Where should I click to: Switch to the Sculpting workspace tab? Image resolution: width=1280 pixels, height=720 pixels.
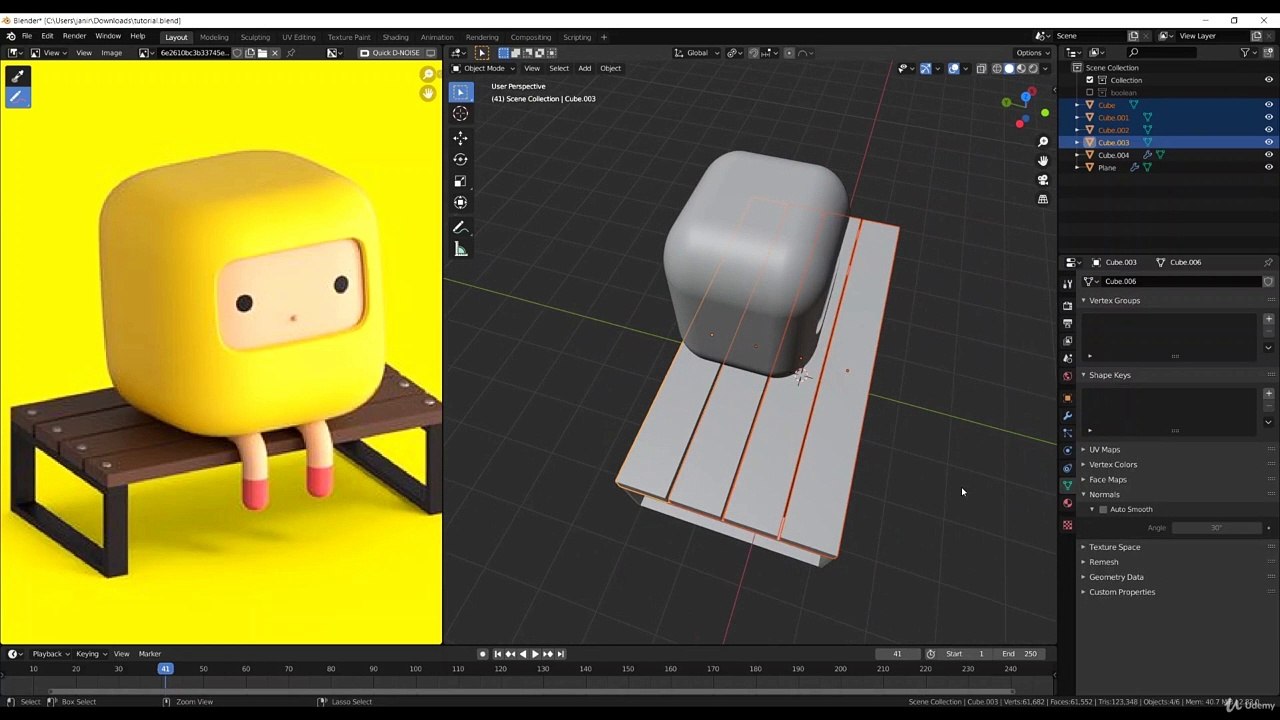[x=255, y=37]
